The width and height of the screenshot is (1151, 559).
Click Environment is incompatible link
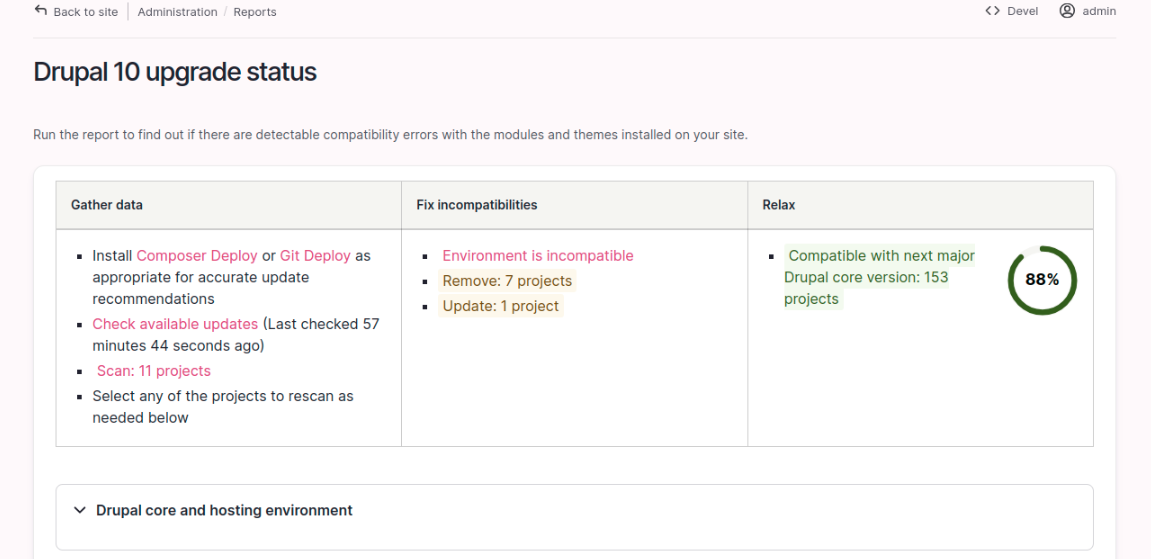(537, 256)
